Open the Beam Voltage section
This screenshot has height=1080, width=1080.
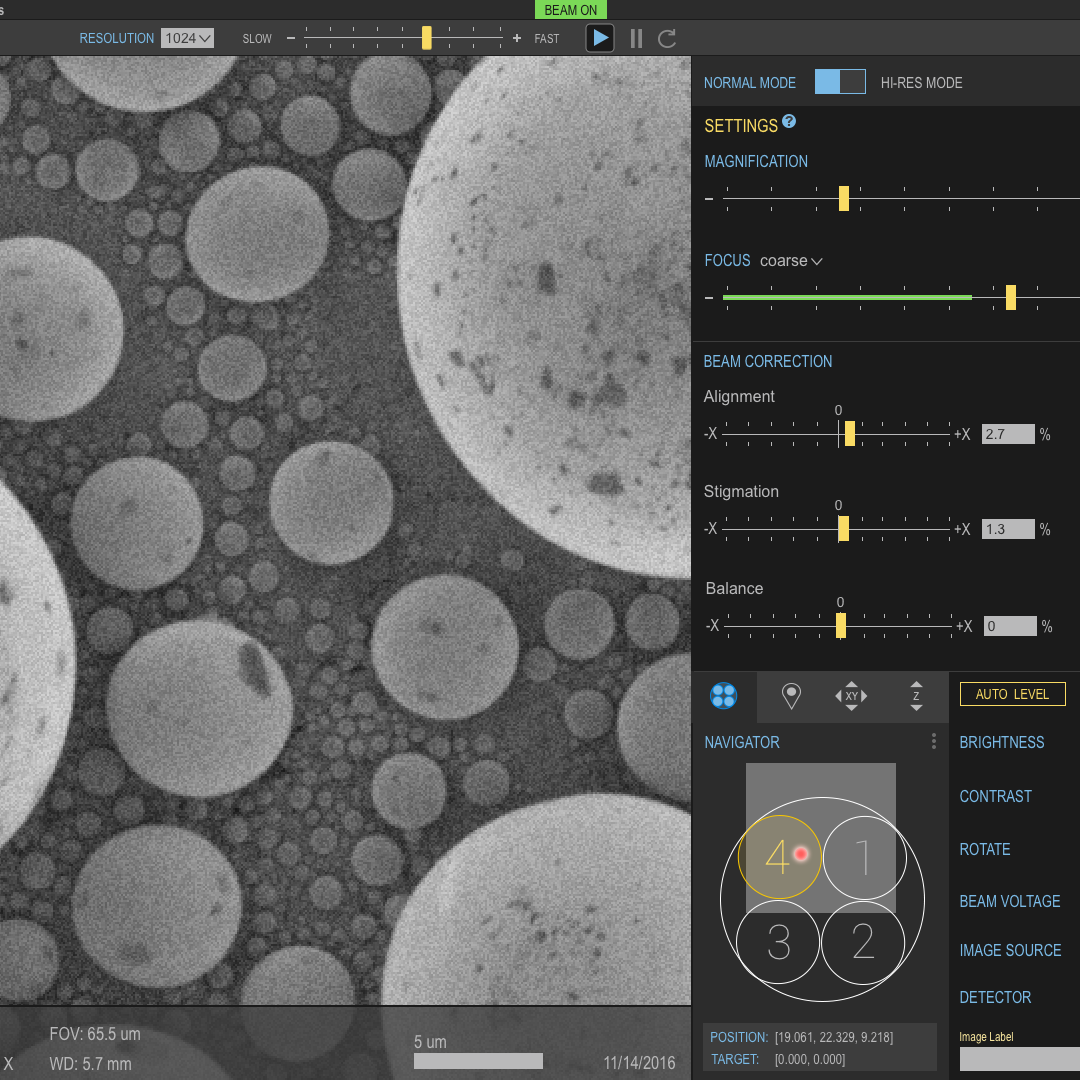(1010, 901)
